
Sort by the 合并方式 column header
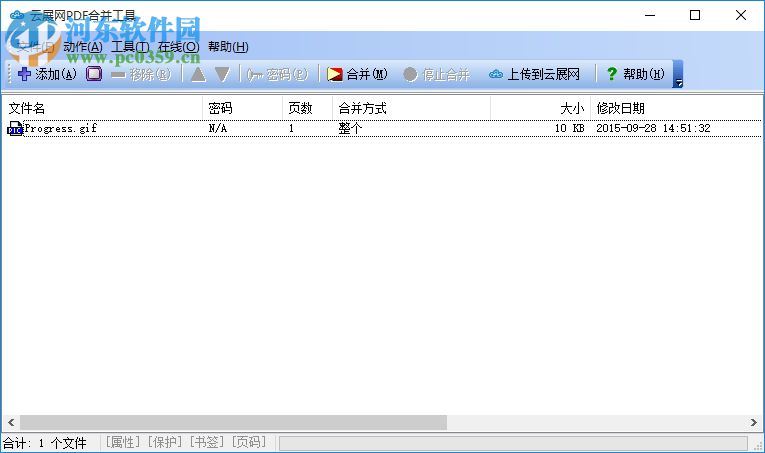tap(411, 108)
